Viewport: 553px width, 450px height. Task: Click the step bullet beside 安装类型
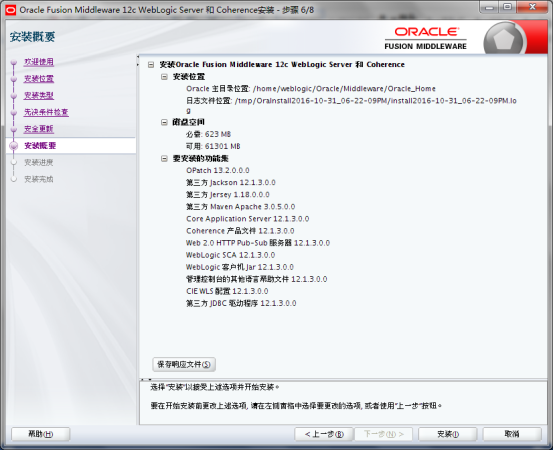point(14,96)
